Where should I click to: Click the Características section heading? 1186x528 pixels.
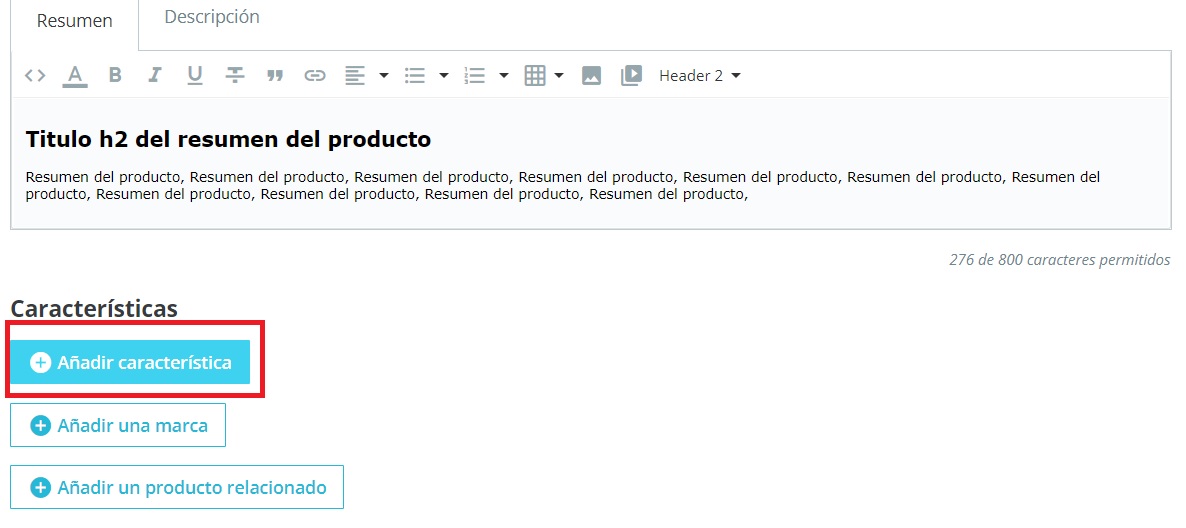[94, 309]
